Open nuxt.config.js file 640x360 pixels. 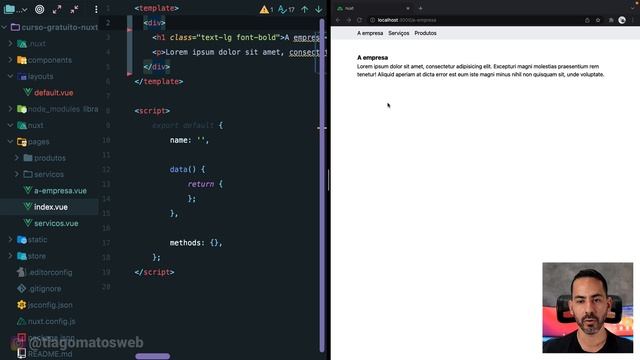click(51, 321)
